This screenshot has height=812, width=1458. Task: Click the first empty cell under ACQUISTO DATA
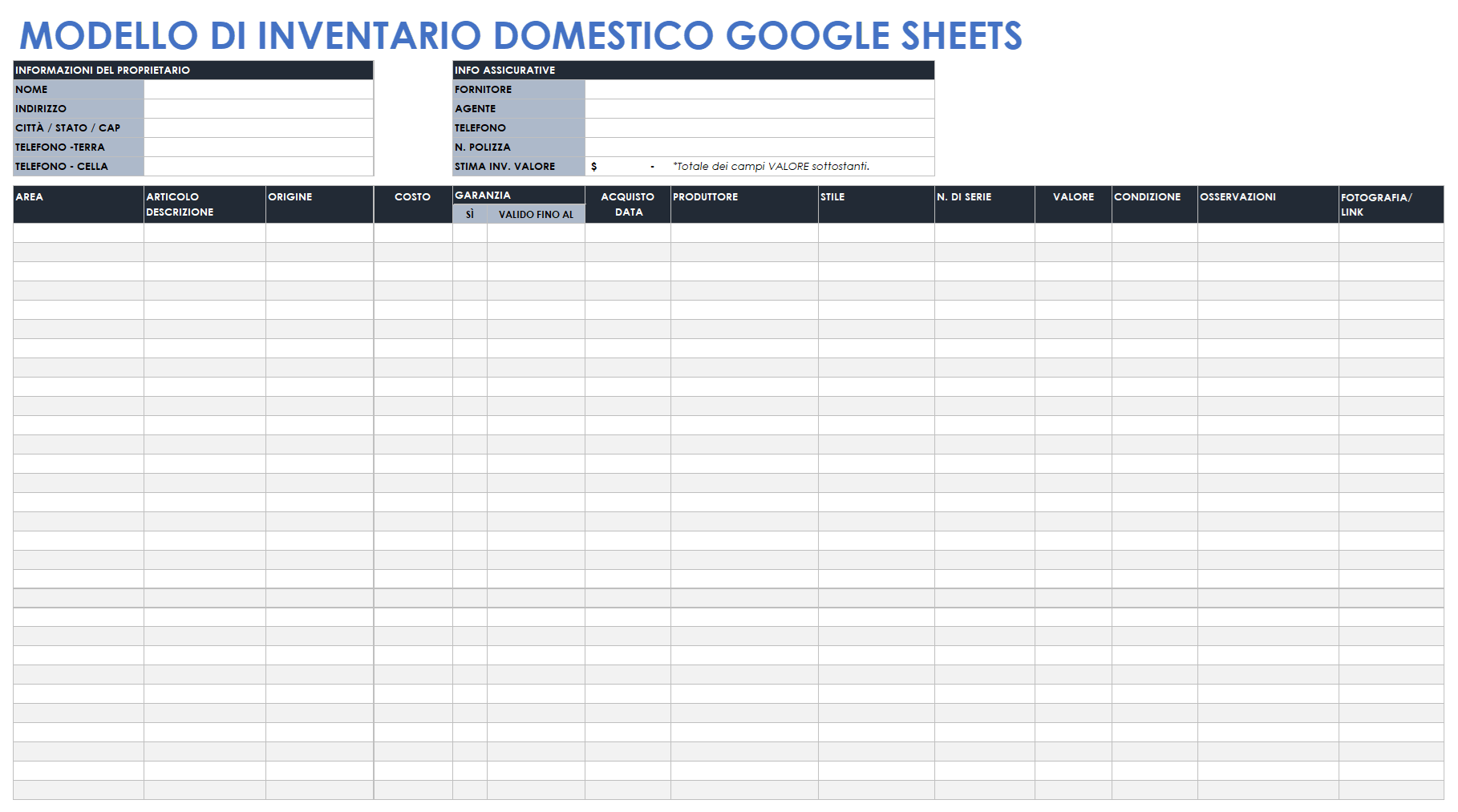(628, 233)
